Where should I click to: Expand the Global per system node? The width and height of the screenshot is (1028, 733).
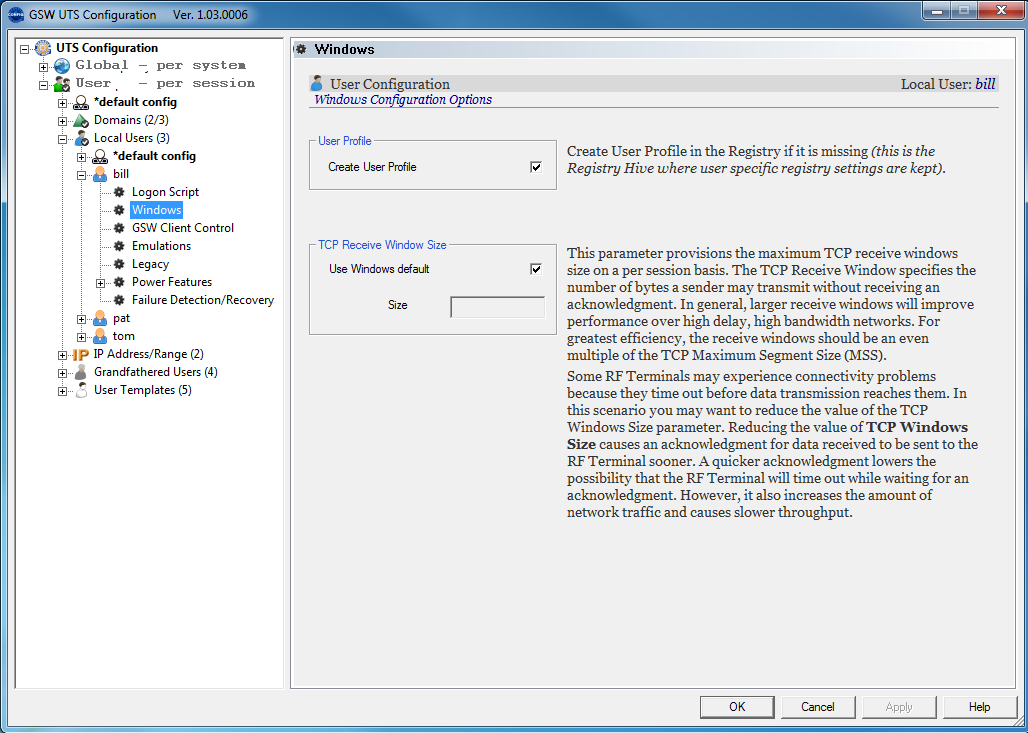44,66
